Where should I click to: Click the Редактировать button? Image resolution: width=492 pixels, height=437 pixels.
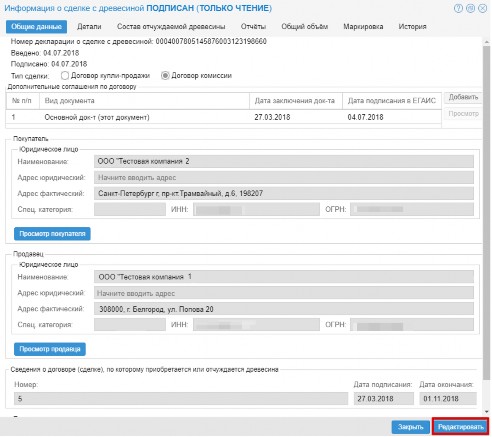click(460, 427)
